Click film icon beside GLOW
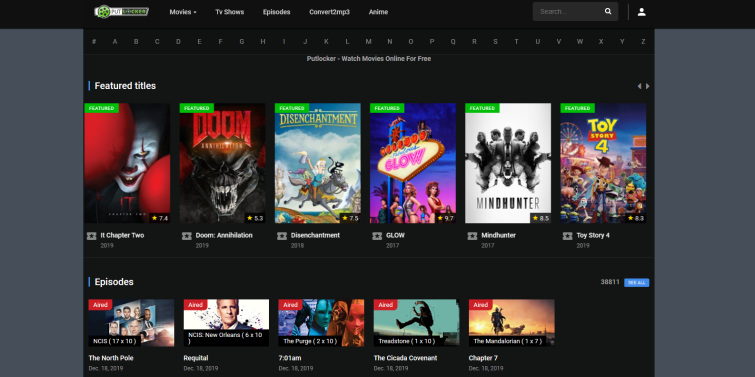 [377, 236]
